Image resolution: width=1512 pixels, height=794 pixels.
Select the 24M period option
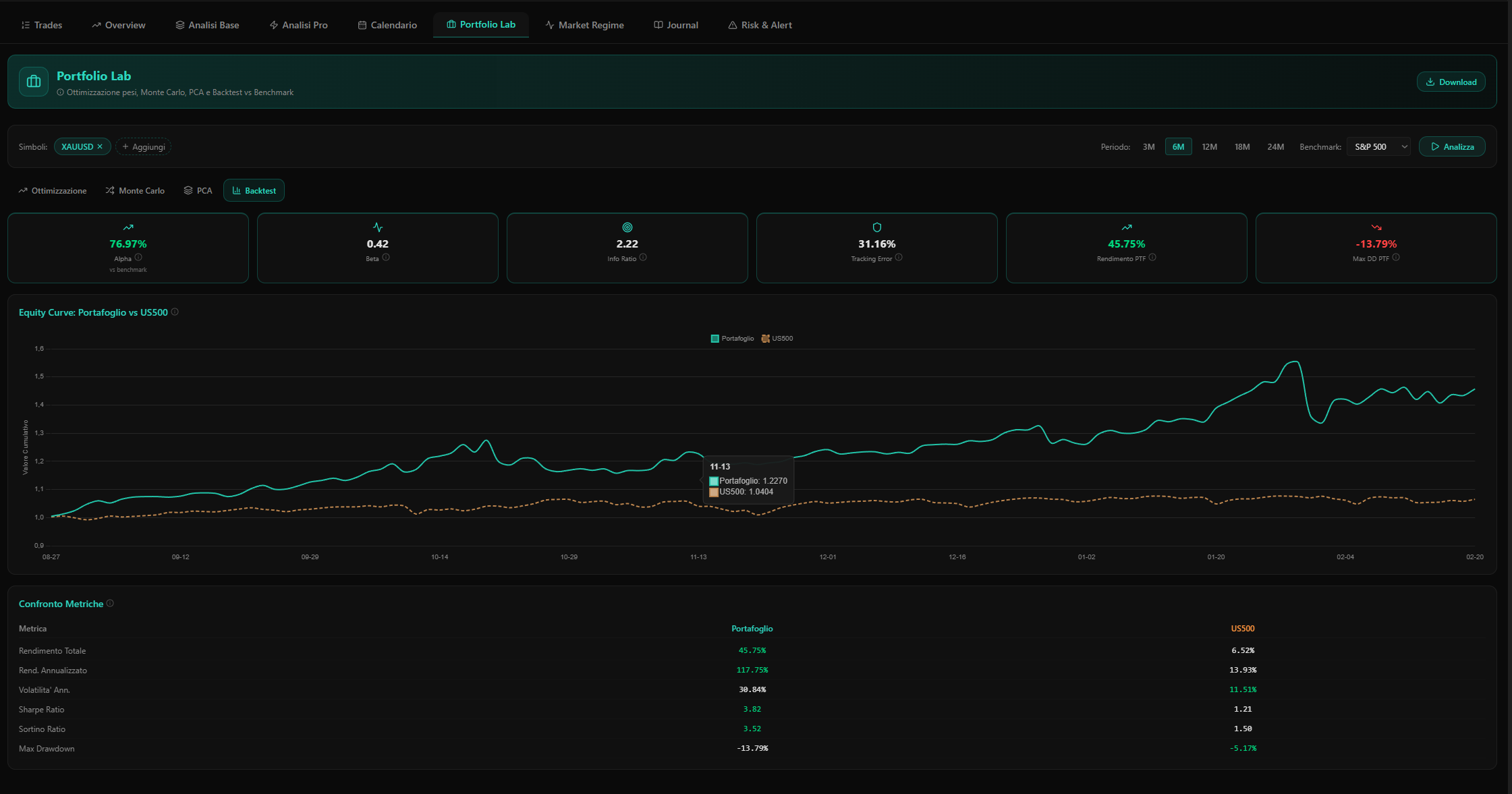coord(1275,146)
